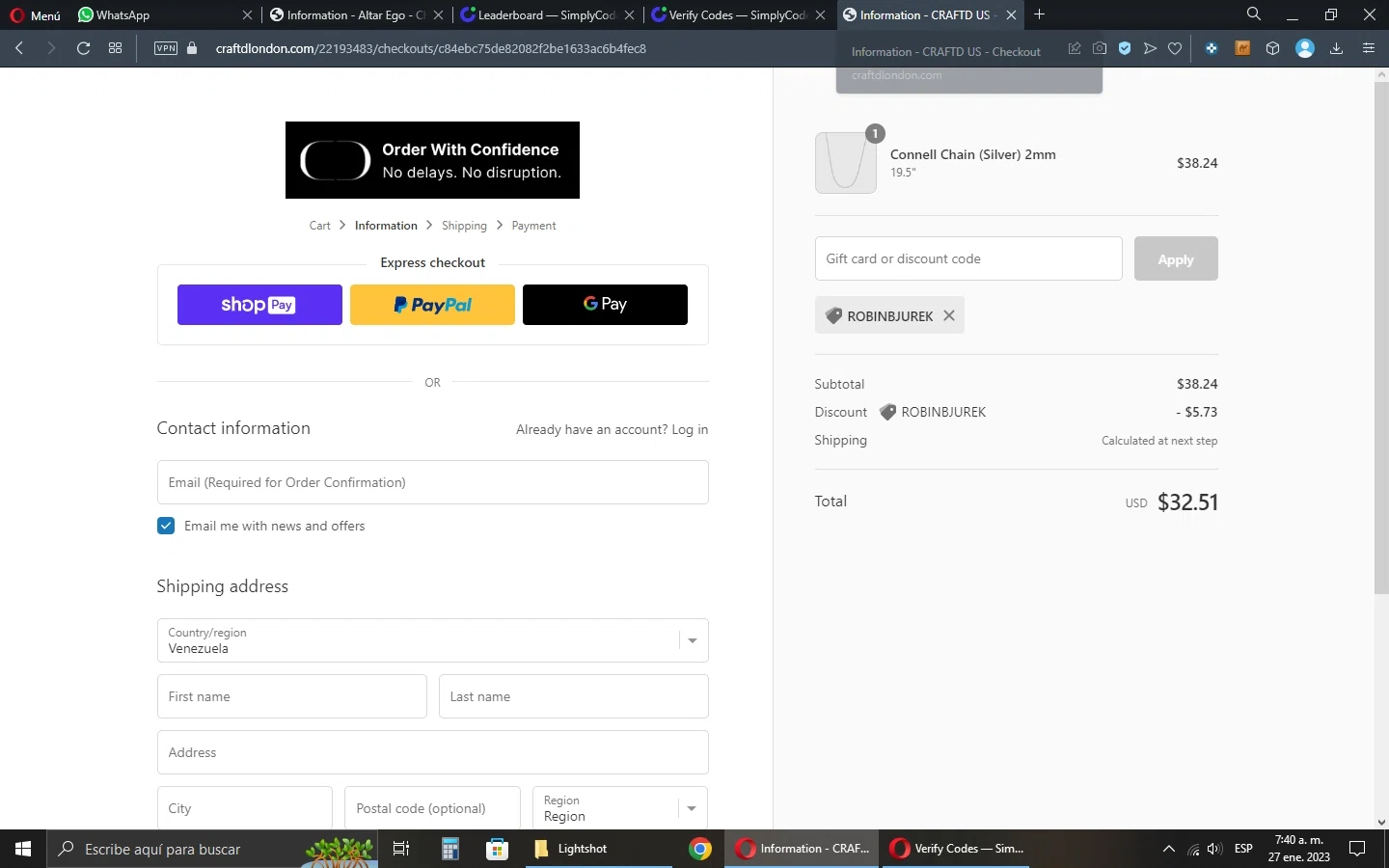Click the Windows taskbar search box

tap(212, 849)
